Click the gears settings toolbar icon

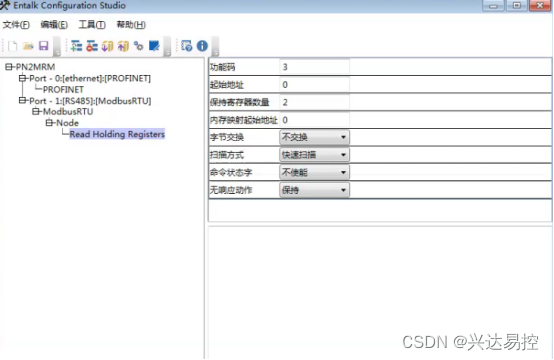tap(138, 46)
